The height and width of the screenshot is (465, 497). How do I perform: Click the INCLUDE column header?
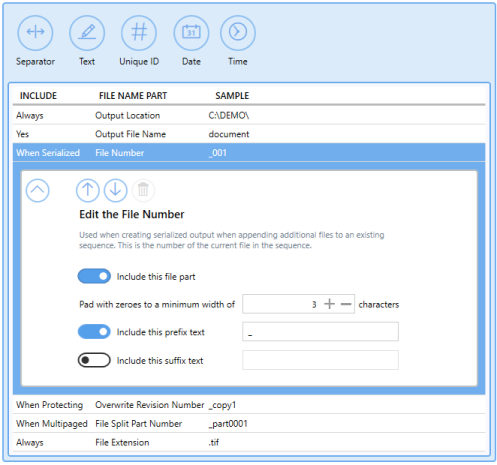(x=38, y=96)
